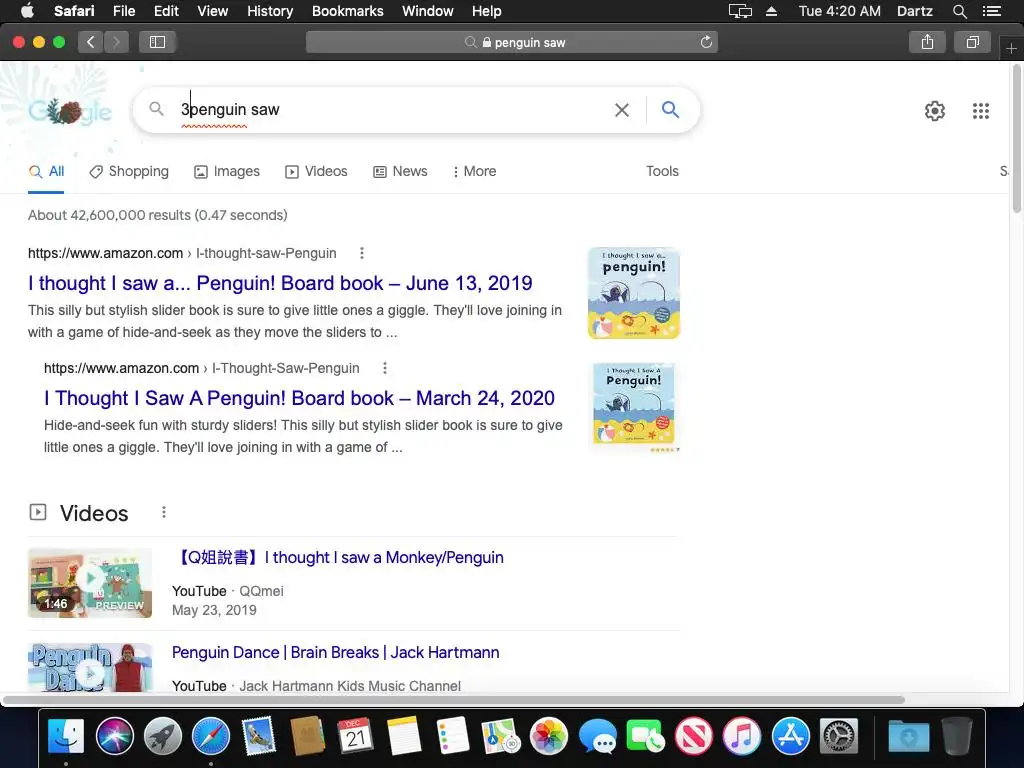Open the March 24, 2020 result's book cover image
Viewport: 1024px width, 768px height.
[x=633, y=408]
